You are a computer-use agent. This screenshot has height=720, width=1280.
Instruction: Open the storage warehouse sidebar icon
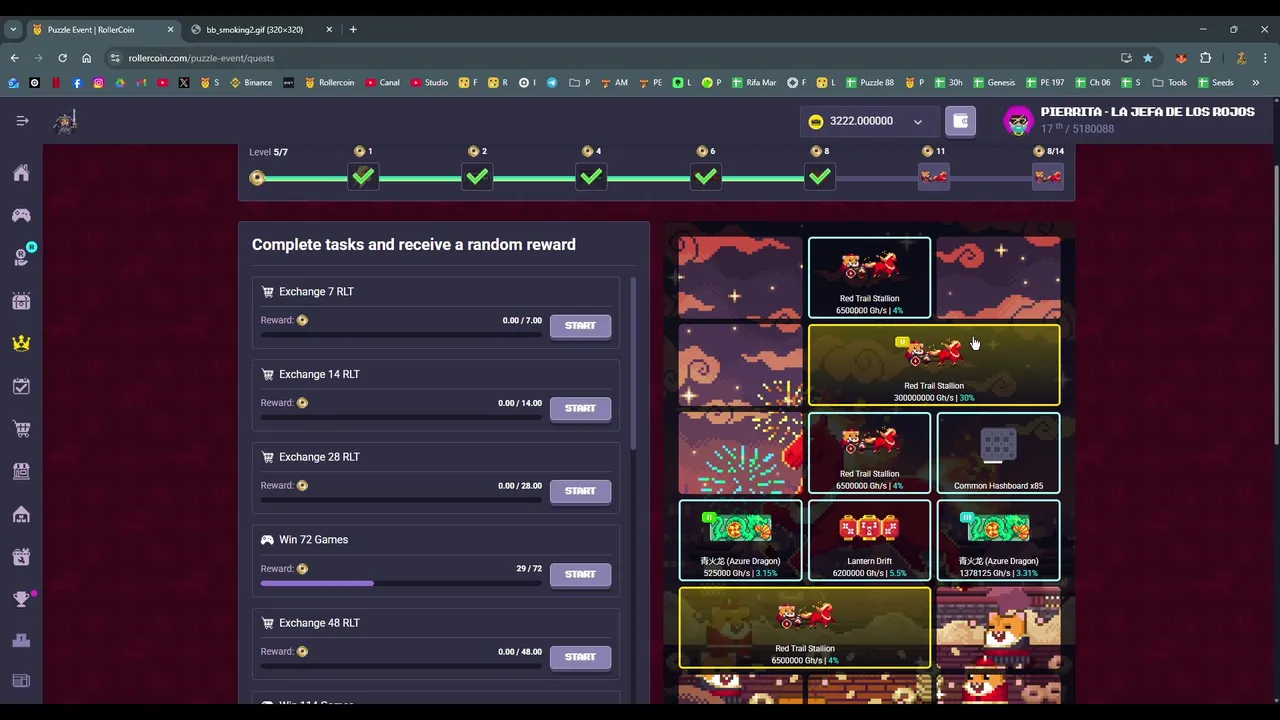[21, 514]
